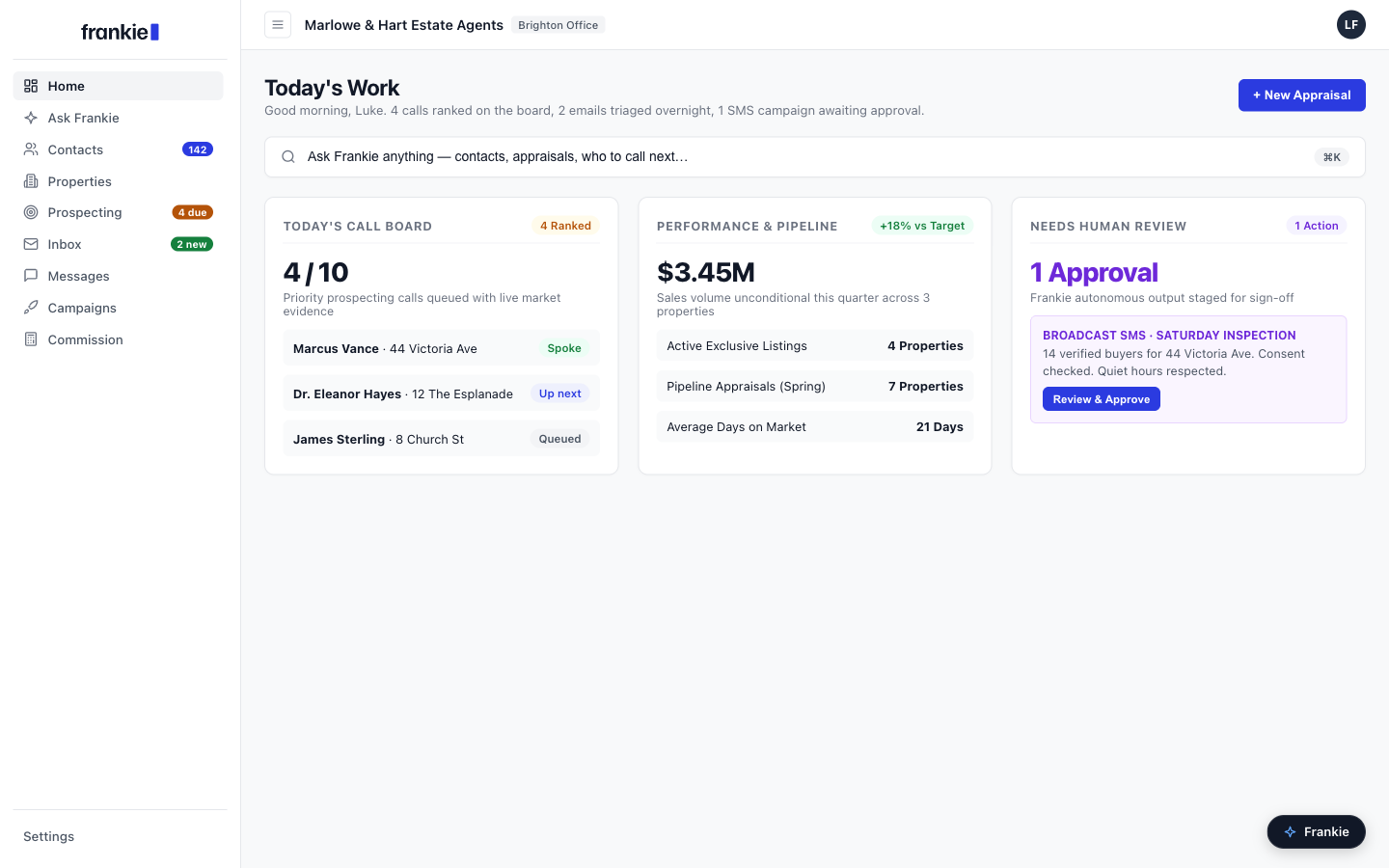Open the Ask Frankie menu item
1389x868 pixels.
pyautogui.click(x=118, y=118)
